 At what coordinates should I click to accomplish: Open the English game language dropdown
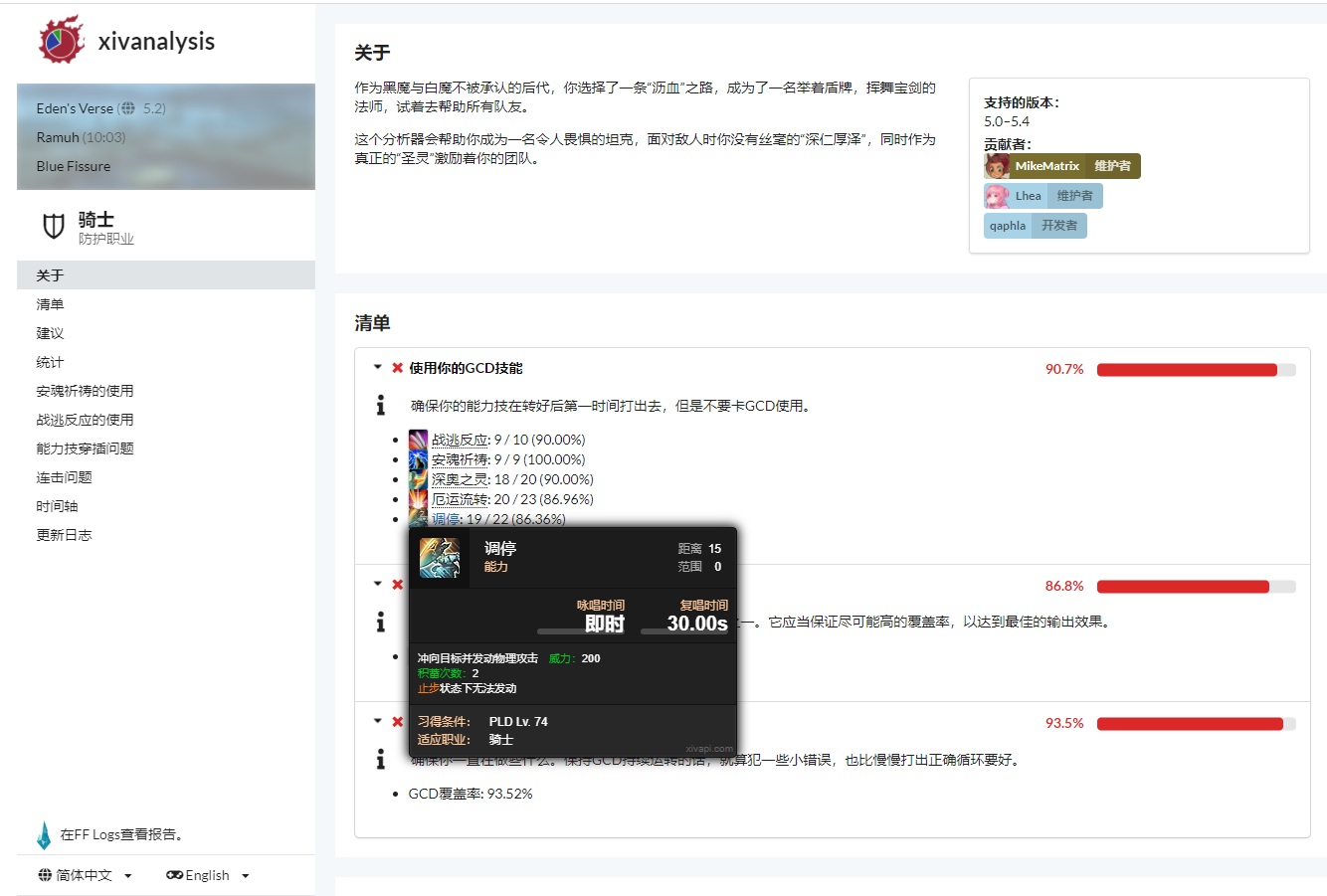tap(208, 875)
